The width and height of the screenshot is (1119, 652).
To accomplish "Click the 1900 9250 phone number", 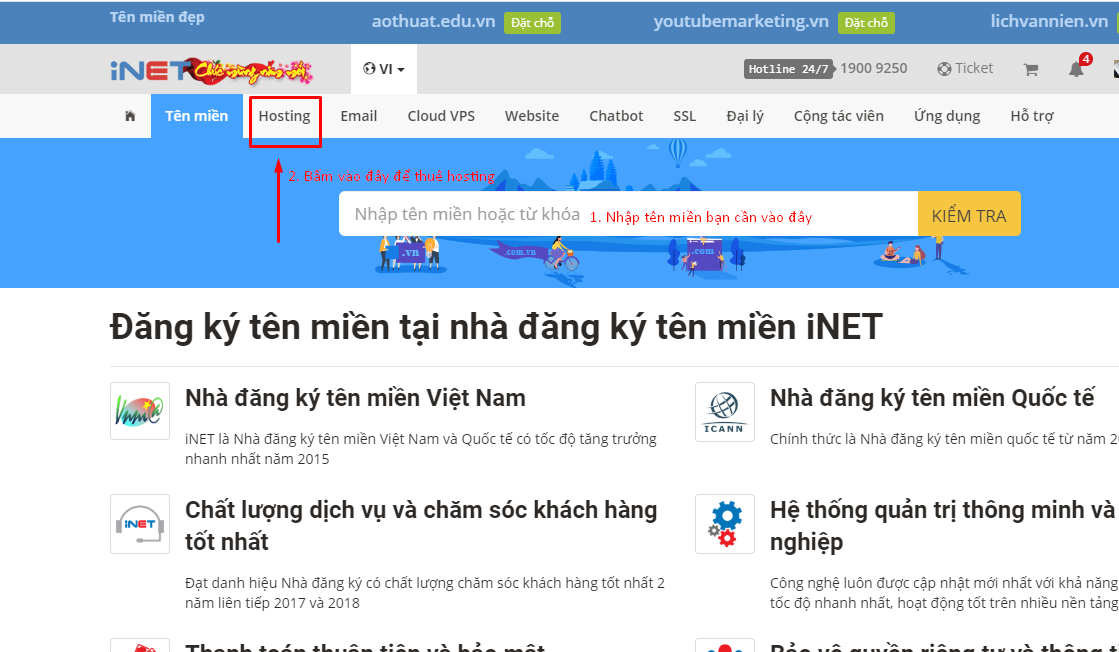I will click(x=874, y=68).
